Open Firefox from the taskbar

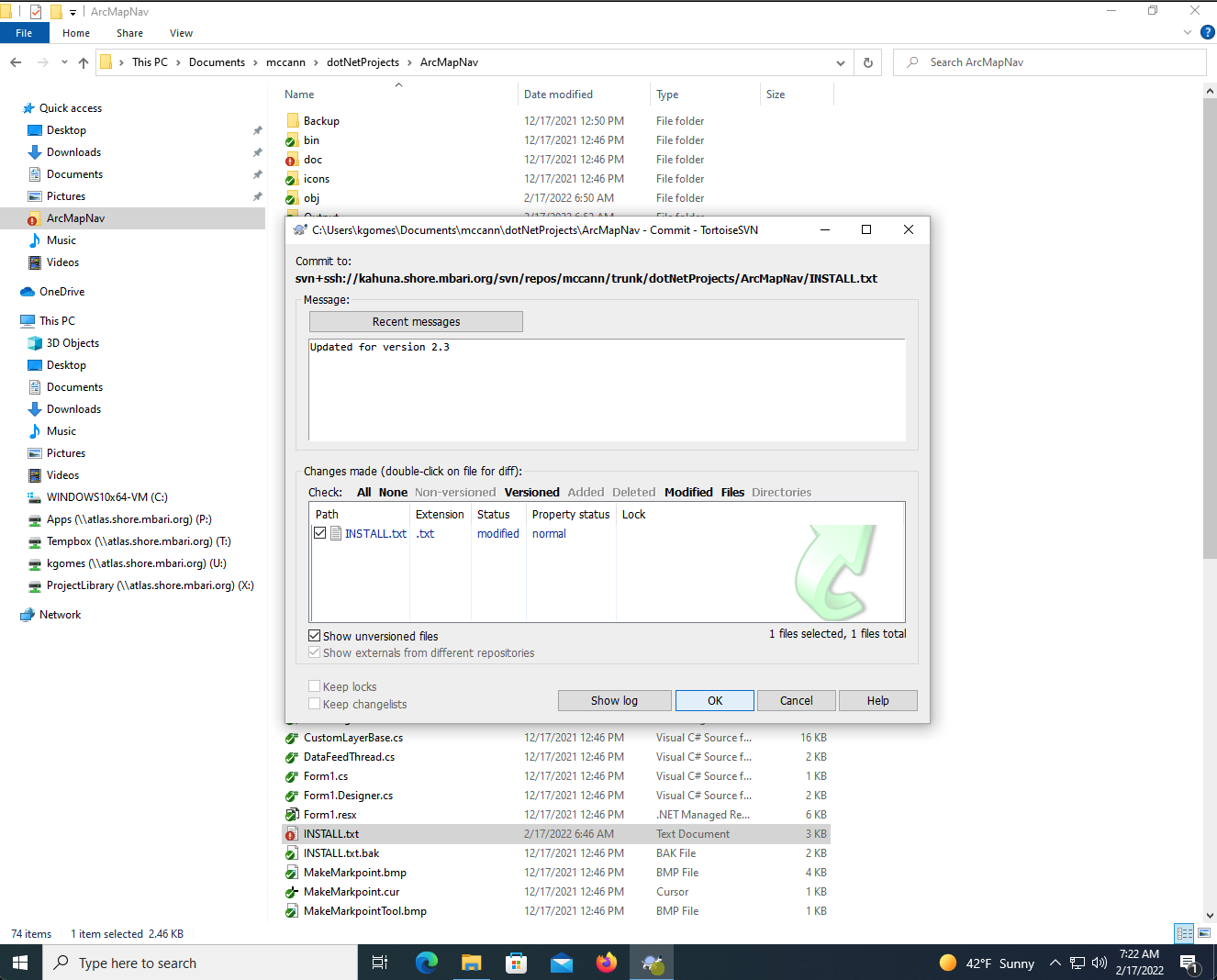tap(607, 963)
